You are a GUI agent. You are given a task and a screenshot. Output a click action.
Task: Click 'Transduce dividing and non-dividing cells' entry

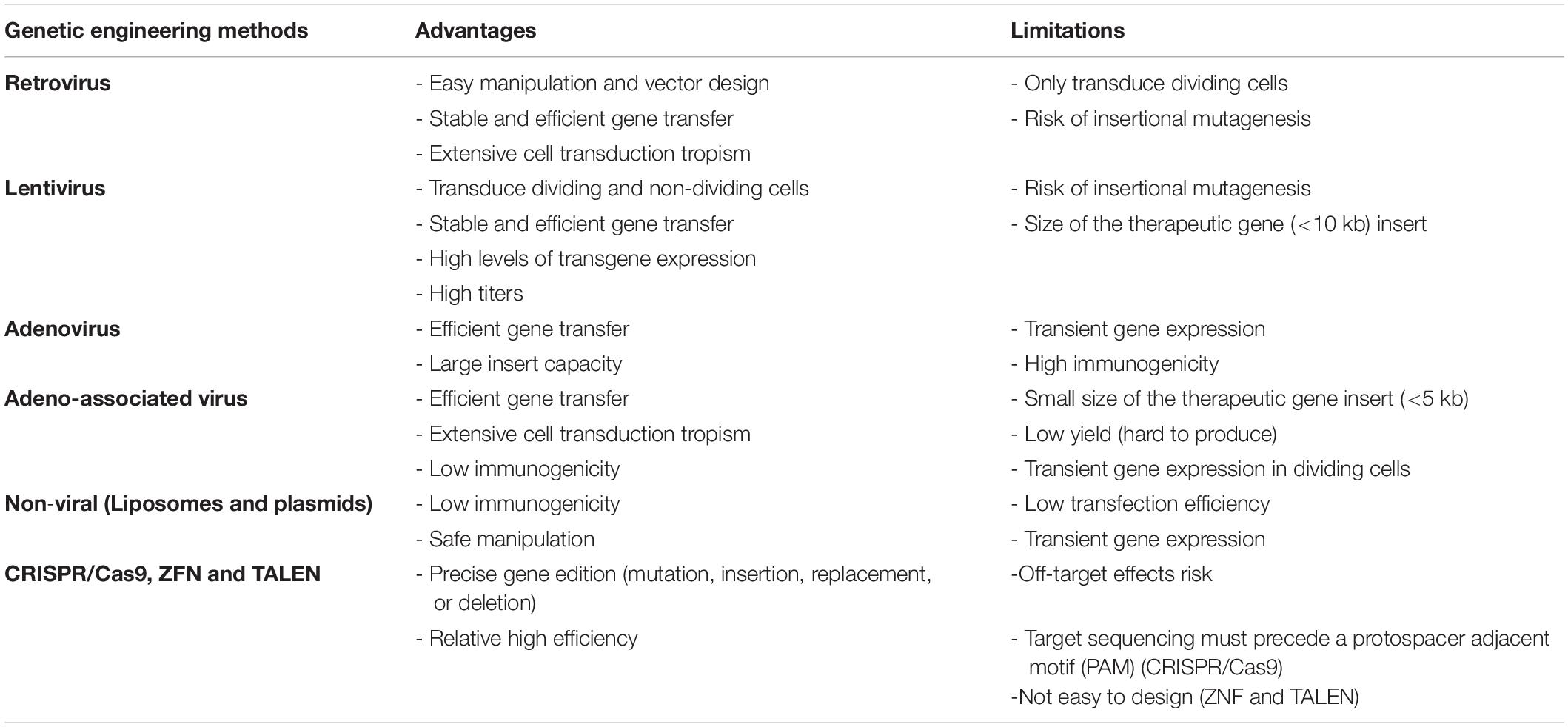[618, 188]
